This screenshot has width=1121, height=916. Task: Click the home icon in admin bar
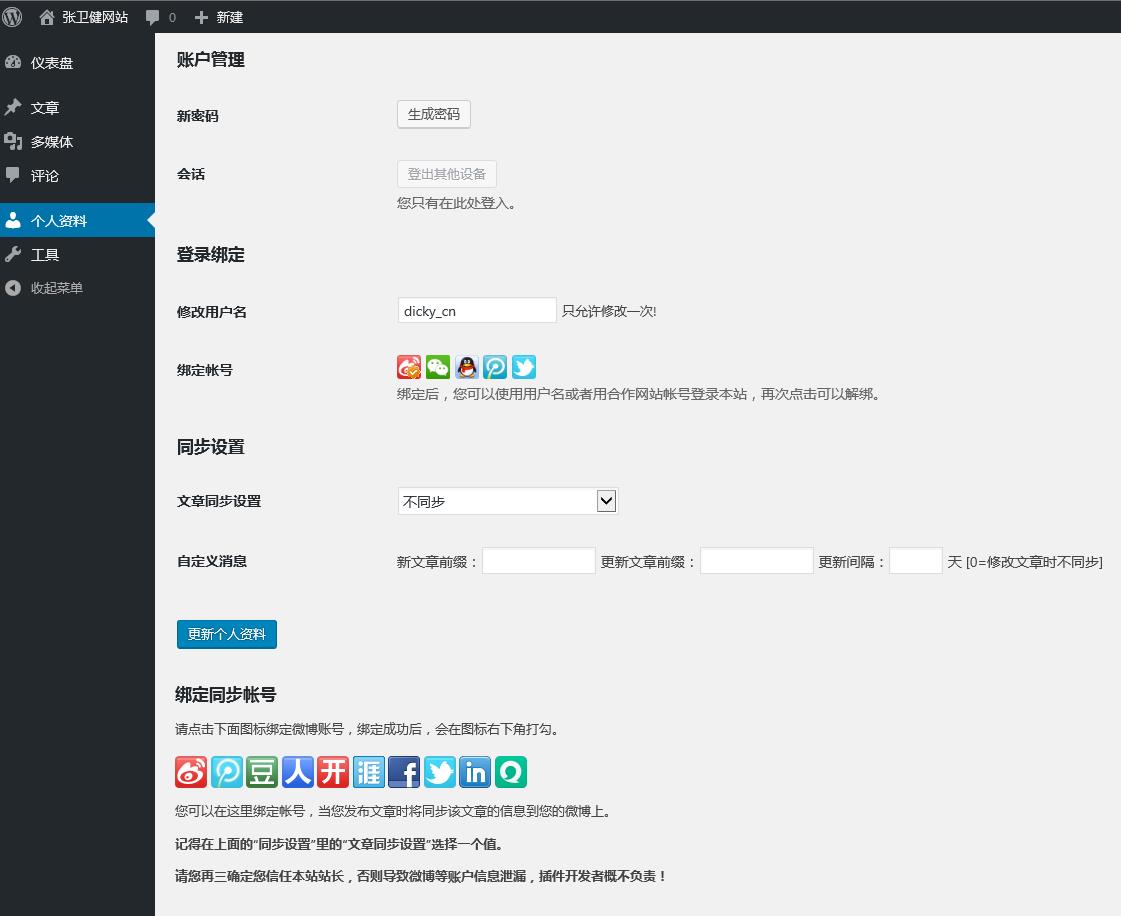tap(46, 17)
